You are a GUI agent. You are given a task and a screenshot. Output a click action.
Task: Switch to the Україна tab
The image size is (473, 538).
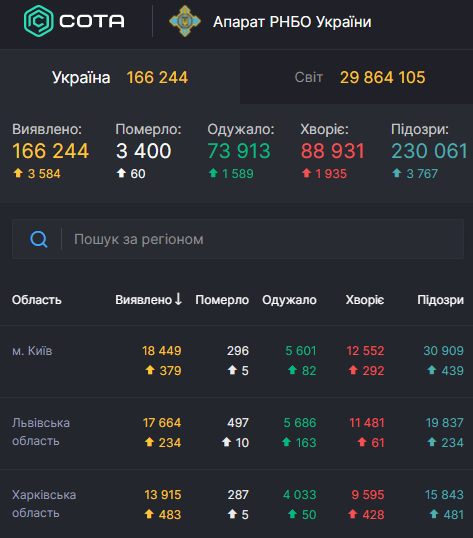click(120, 77)
